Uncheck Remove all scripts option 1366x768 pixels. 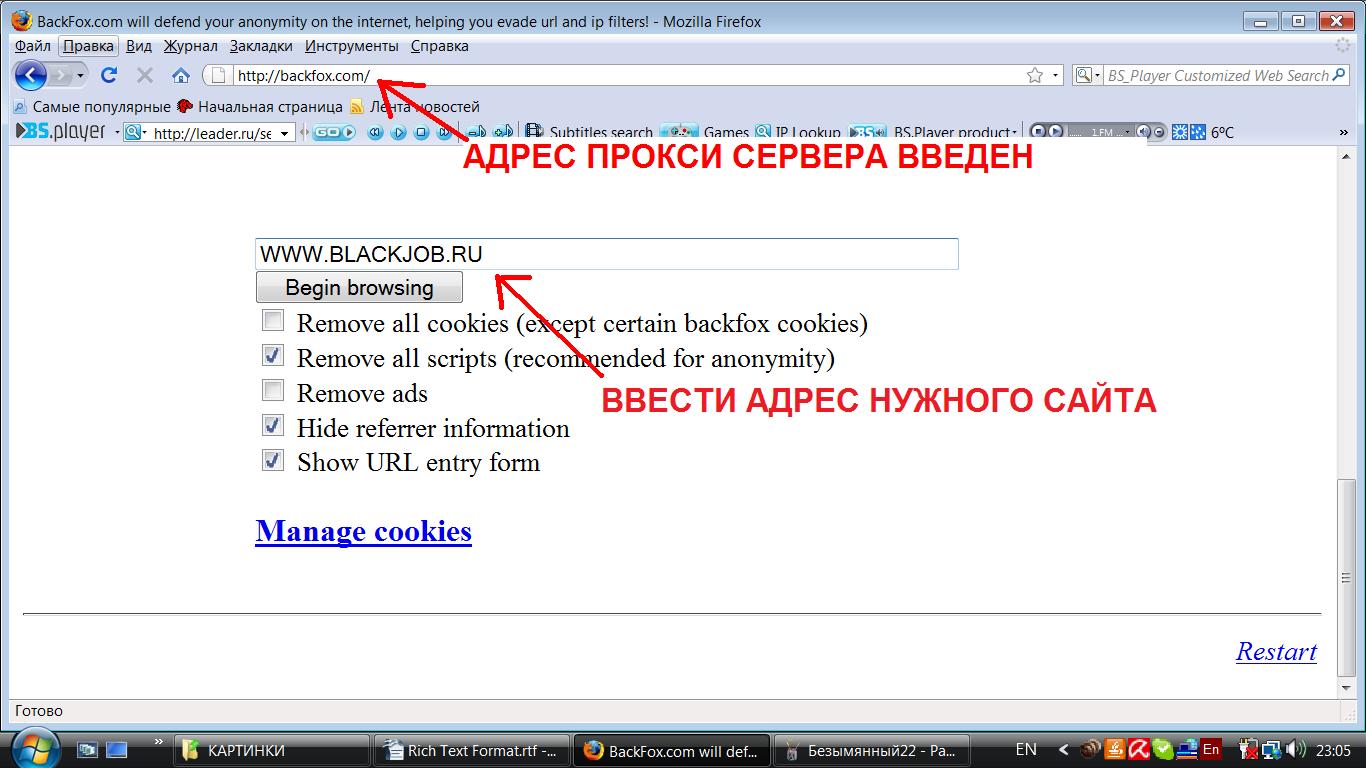coord(273,355)
